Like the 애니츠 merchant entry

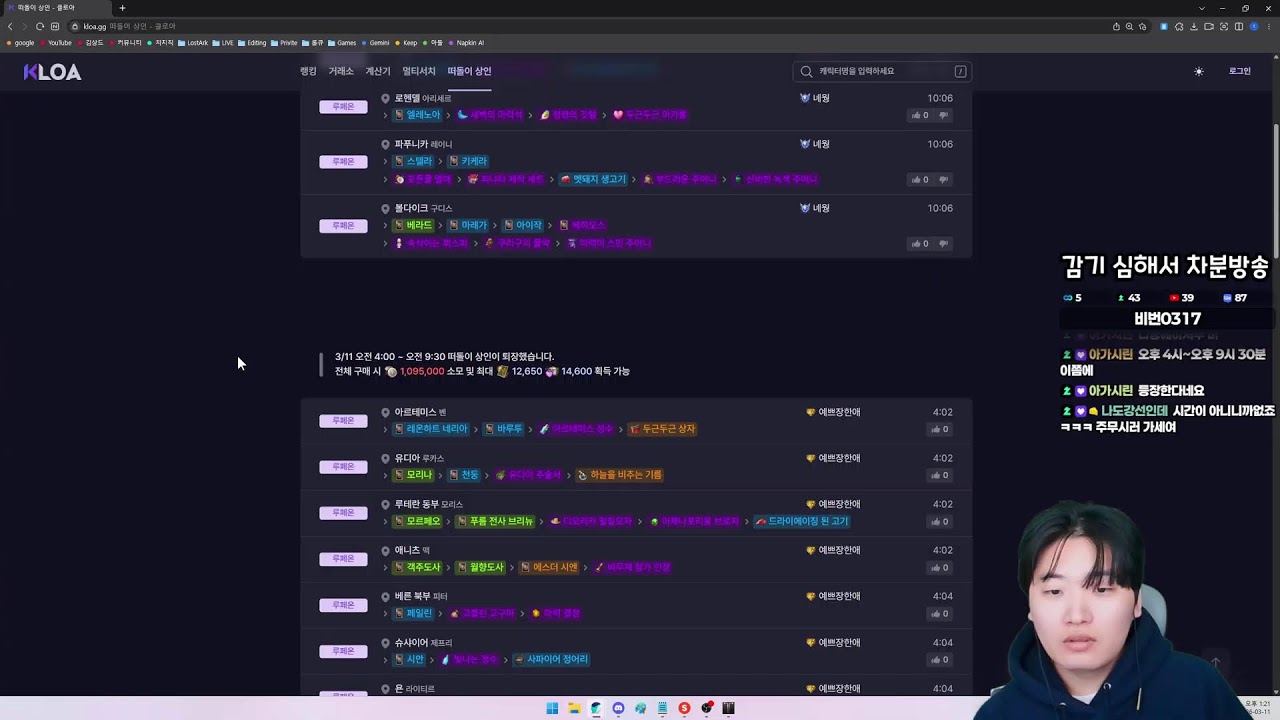[x=940, y=567]
